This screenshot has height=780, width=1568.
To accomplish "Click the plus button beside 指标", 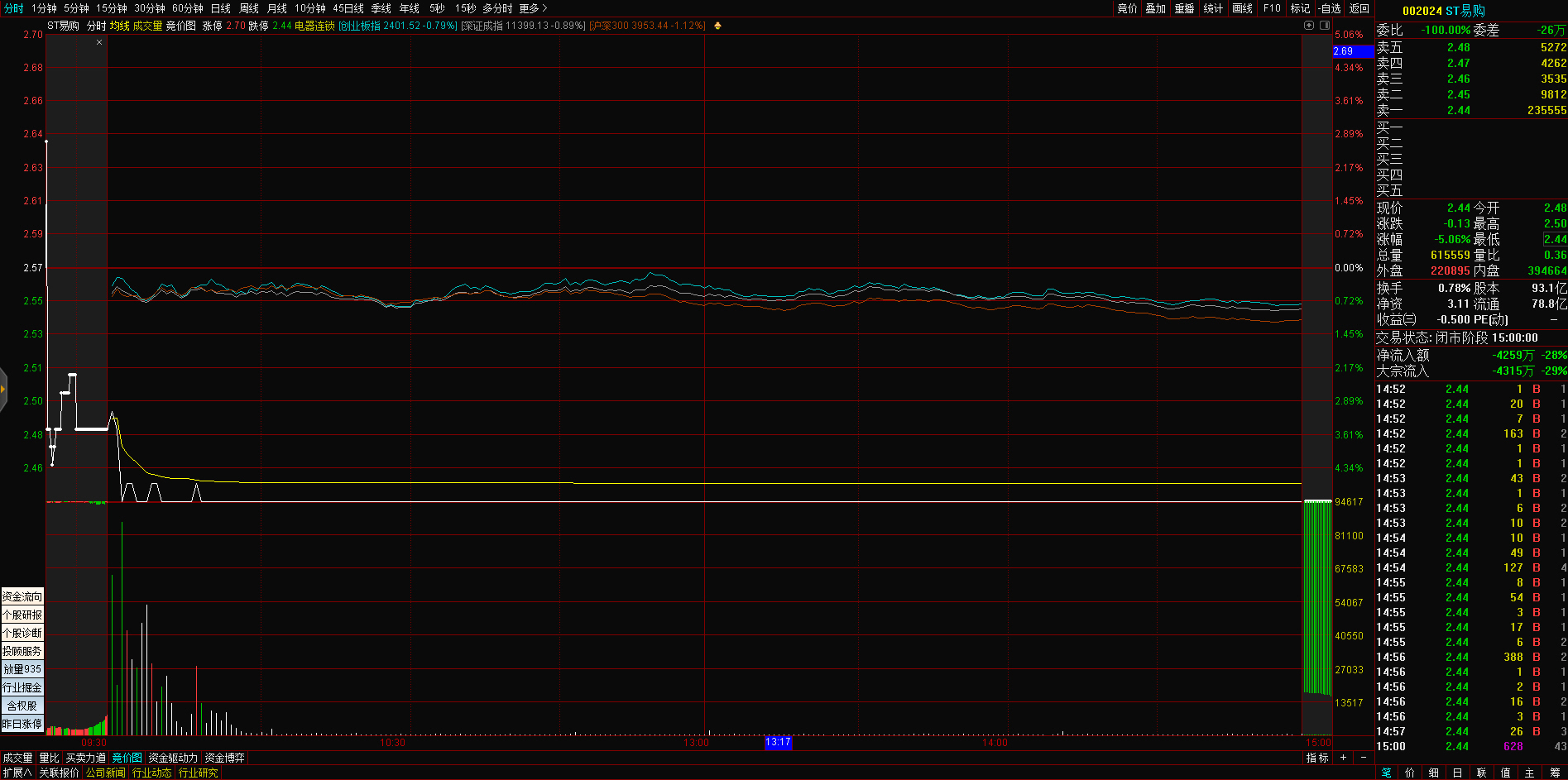I will 1343,758.
